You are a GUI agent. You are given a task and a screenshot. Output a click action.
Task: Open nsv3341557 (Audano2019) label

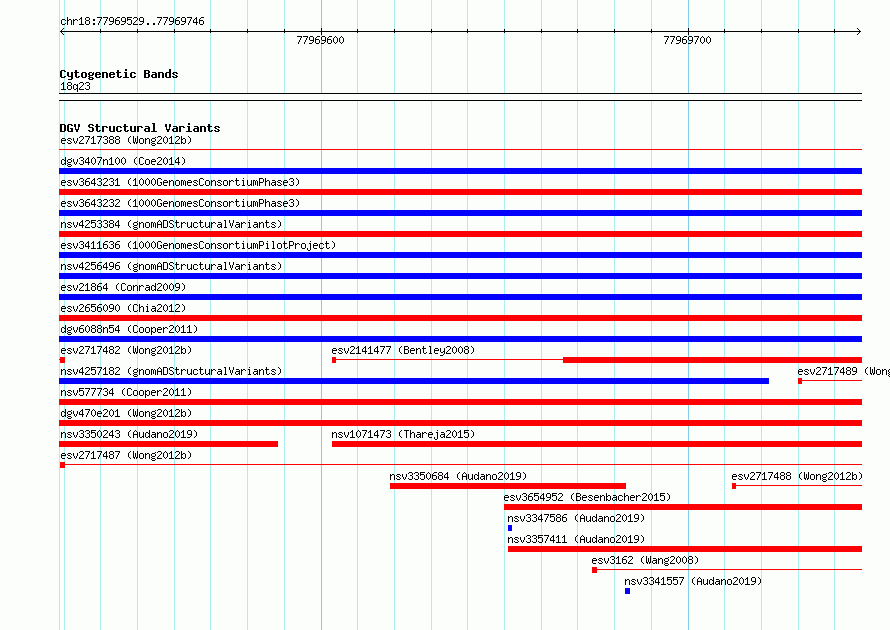point(693,581)
